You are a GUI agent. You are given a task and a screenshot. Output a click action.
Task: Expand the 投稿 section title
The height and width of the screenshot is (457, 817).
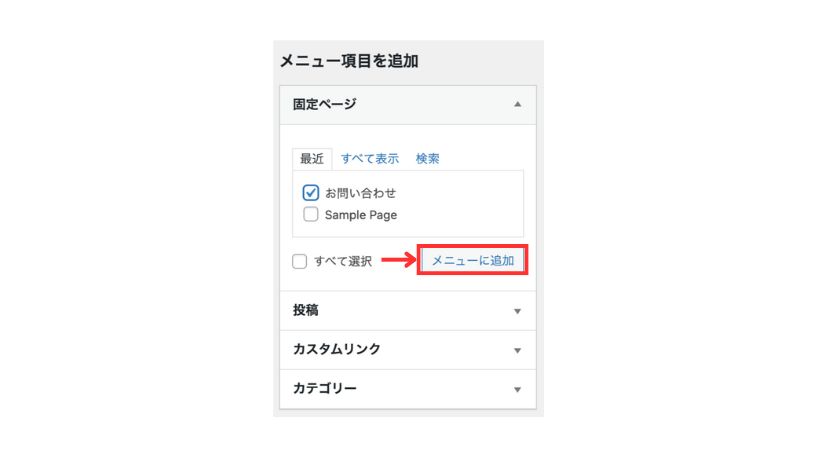pyautogui.click(x=305, y=310)
